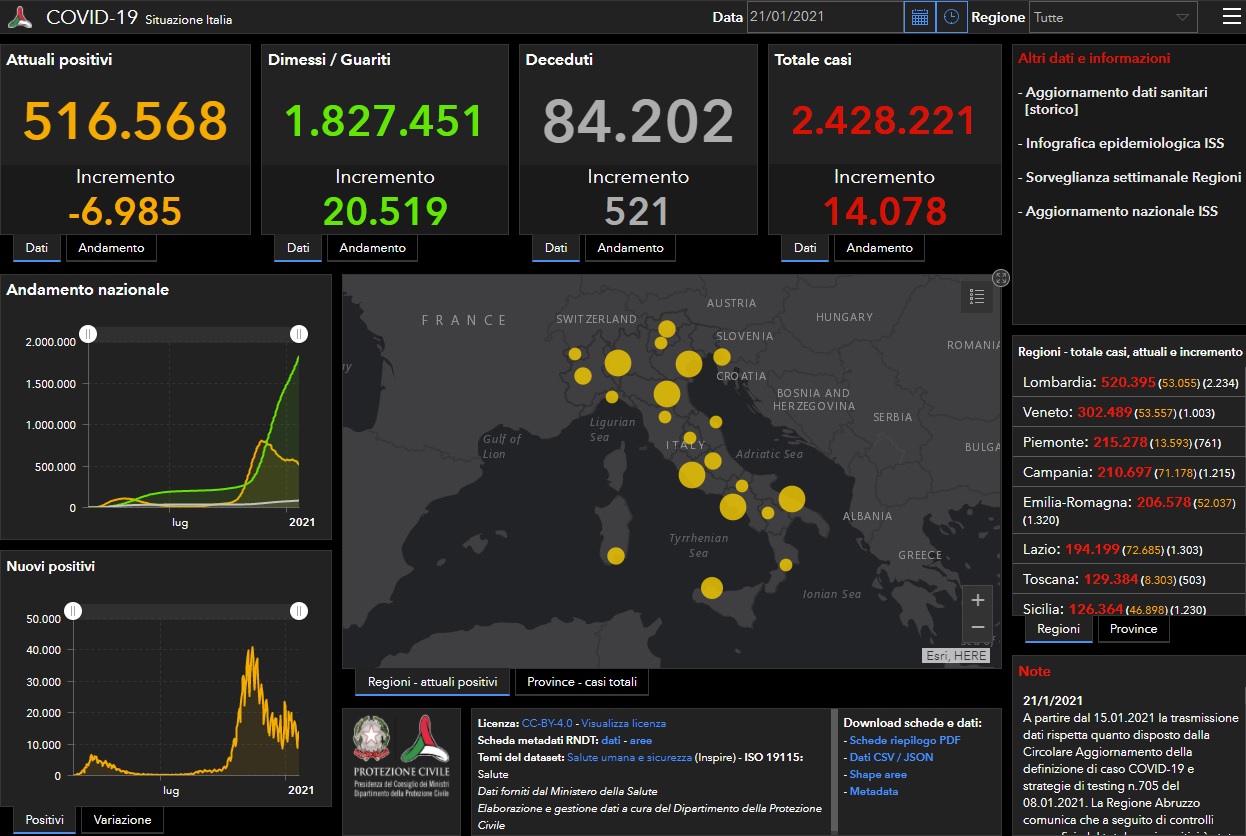Open the Regione dropdown showing Tutte
Viewport: 1246px width, 836px height.
click(1113, 17)
